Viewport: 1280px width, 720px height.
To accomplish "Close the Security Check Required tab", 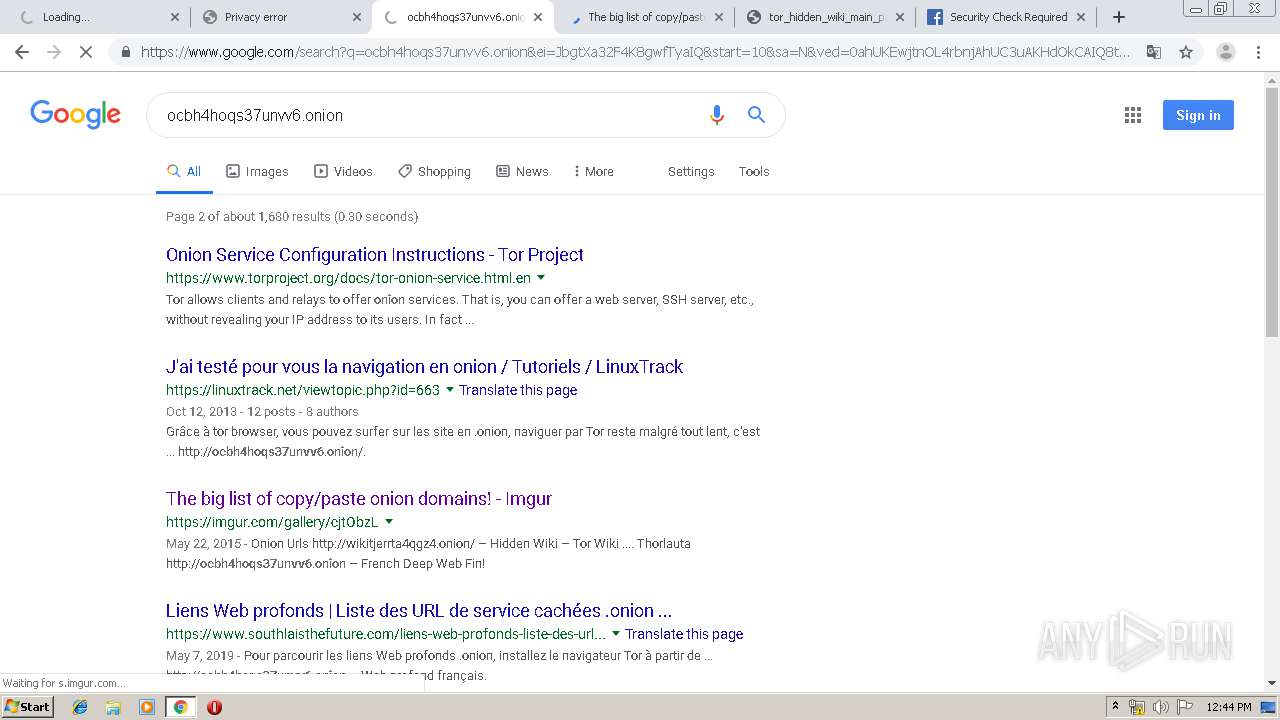I will (1081, 17).
